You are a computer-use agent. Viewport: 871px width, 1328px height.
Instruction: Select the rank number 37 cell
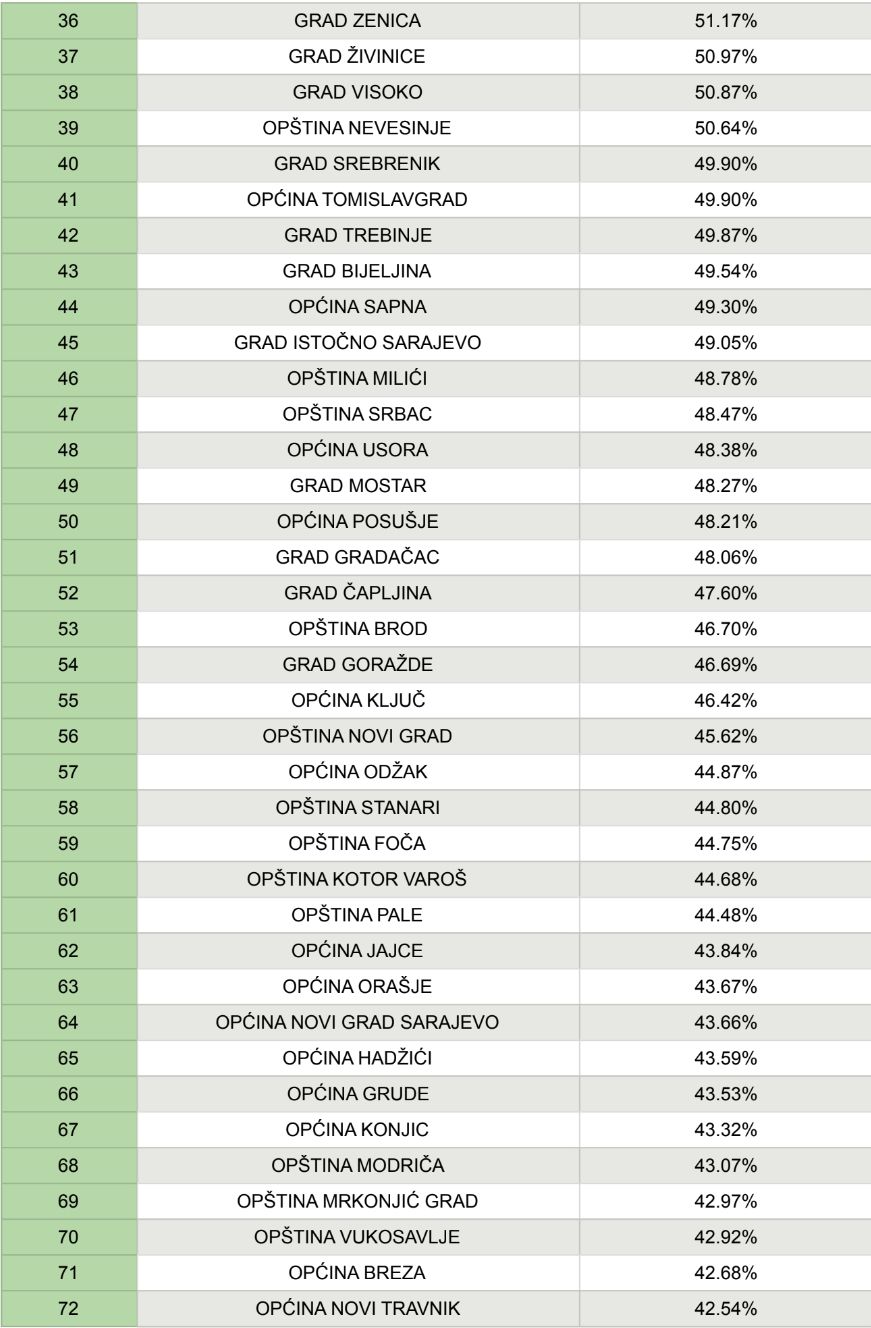click(70, 57)
